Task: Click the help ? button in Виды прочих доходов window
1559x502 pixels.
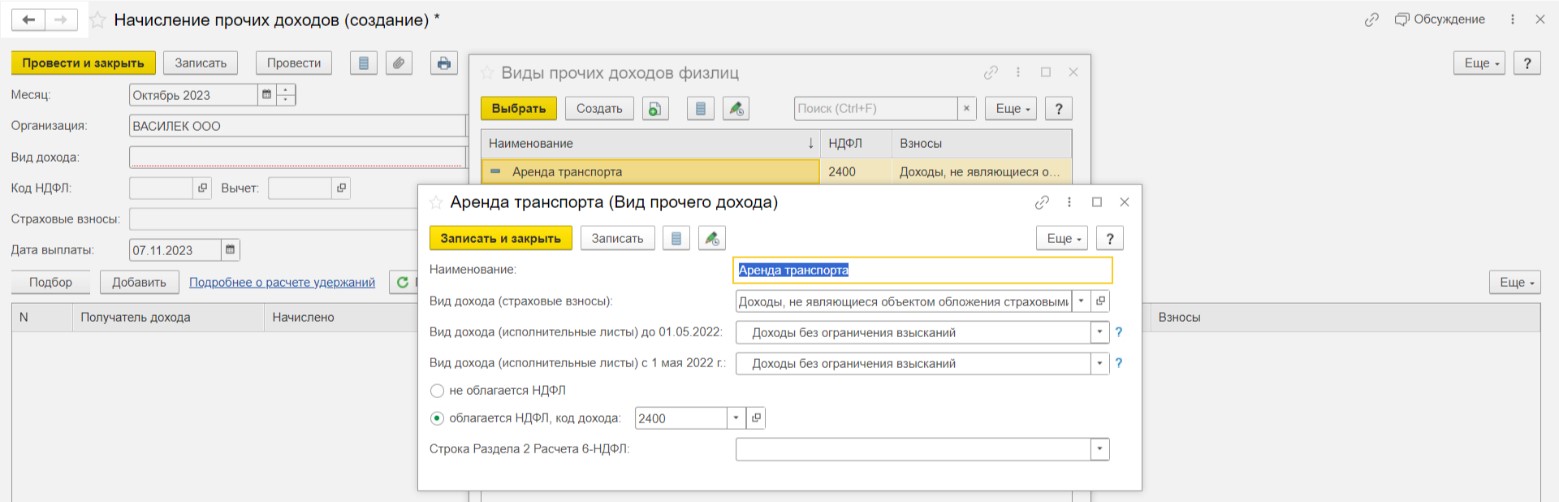Action: [x=1059, y=109]
